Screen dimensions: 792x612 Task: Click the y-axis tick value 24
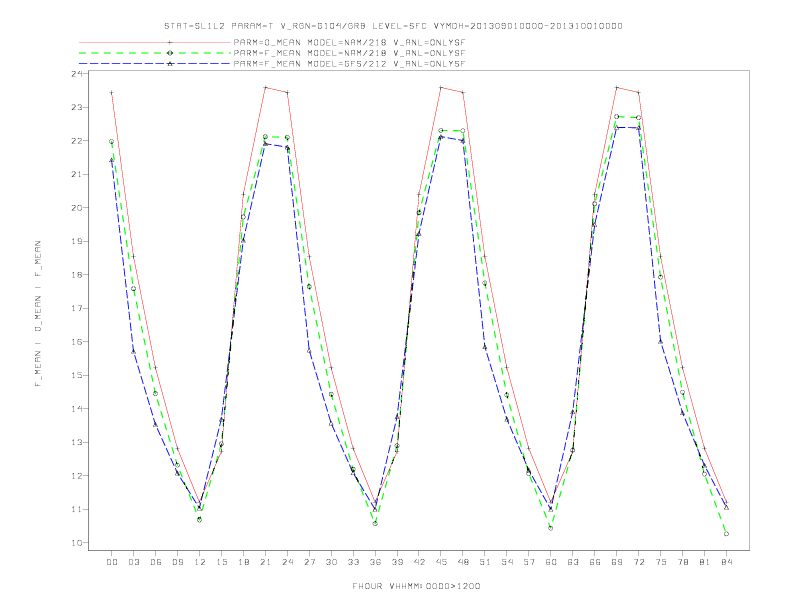tap(76, 74)
